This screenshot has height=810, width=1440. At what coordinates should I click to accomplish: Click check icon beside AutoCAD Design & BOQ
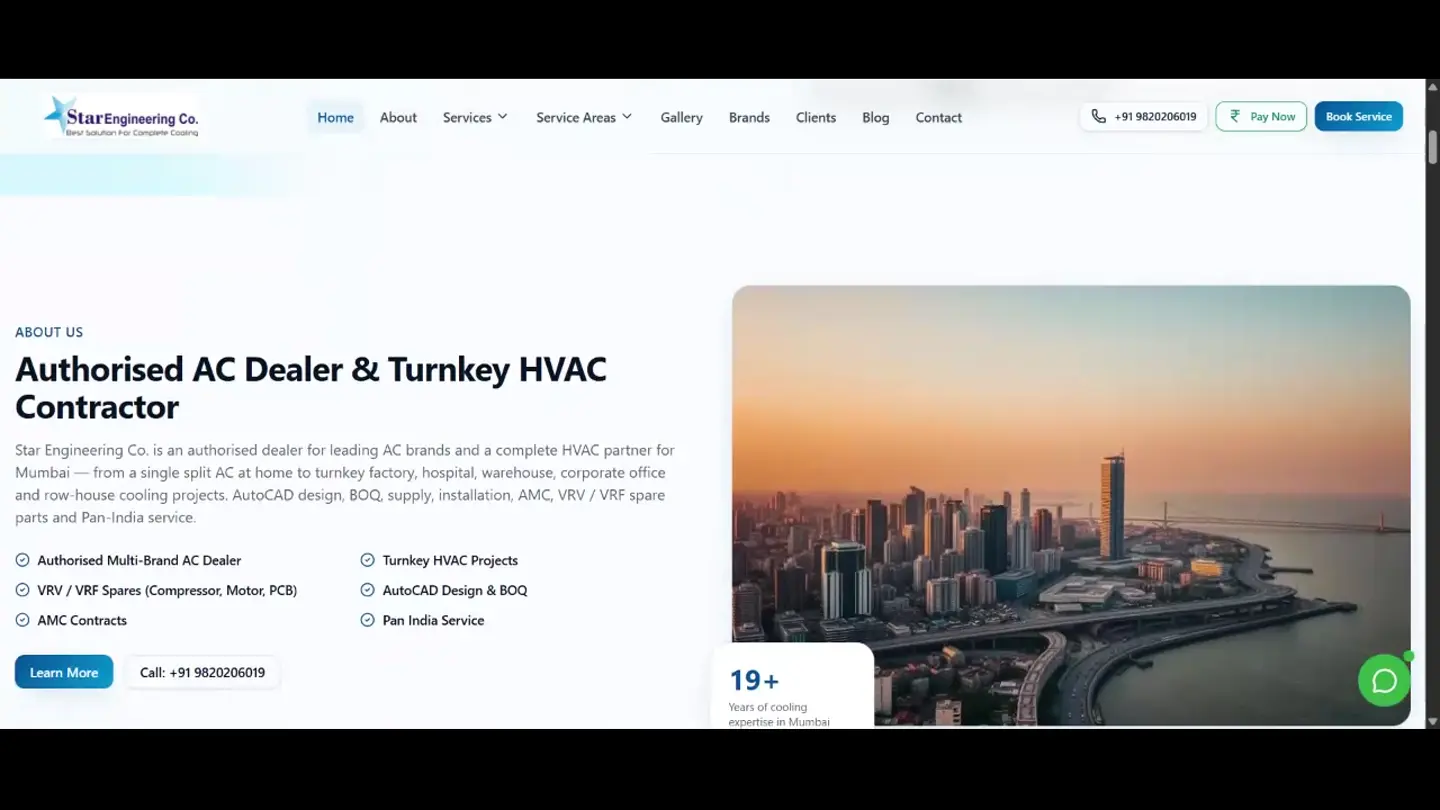367,590
